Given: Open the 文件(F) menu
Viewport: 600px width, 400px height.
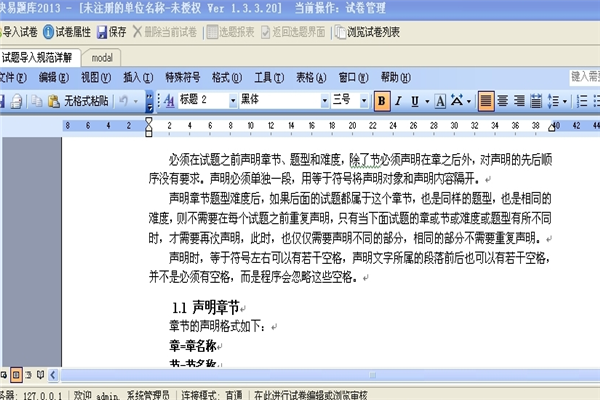Looking at the screenshot, I should 13,78.
